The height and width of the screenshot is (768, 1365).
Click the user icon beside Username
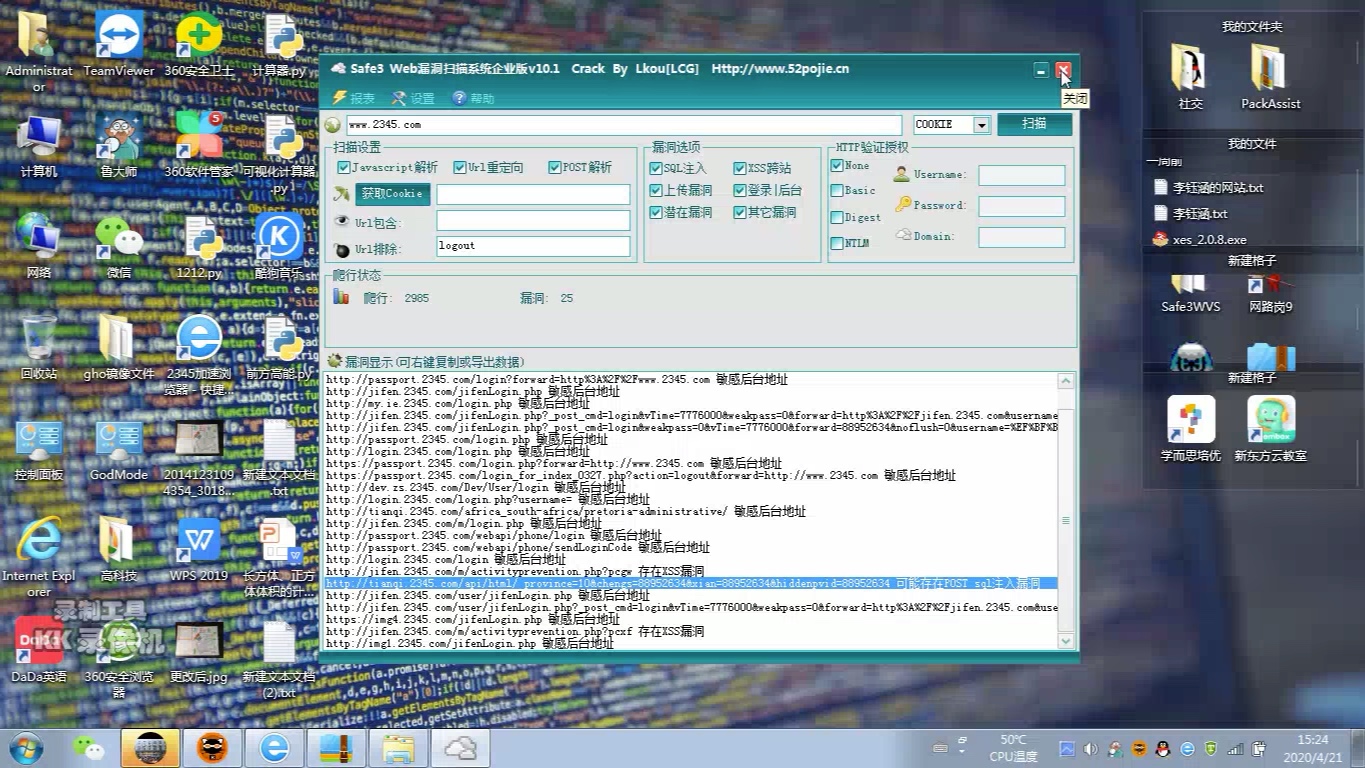(x=902, y=174)
